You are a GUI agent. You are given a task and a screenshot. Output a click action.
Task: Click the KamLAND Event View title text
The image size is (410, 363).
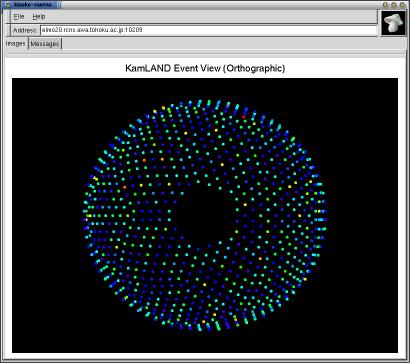pos(205,68)
